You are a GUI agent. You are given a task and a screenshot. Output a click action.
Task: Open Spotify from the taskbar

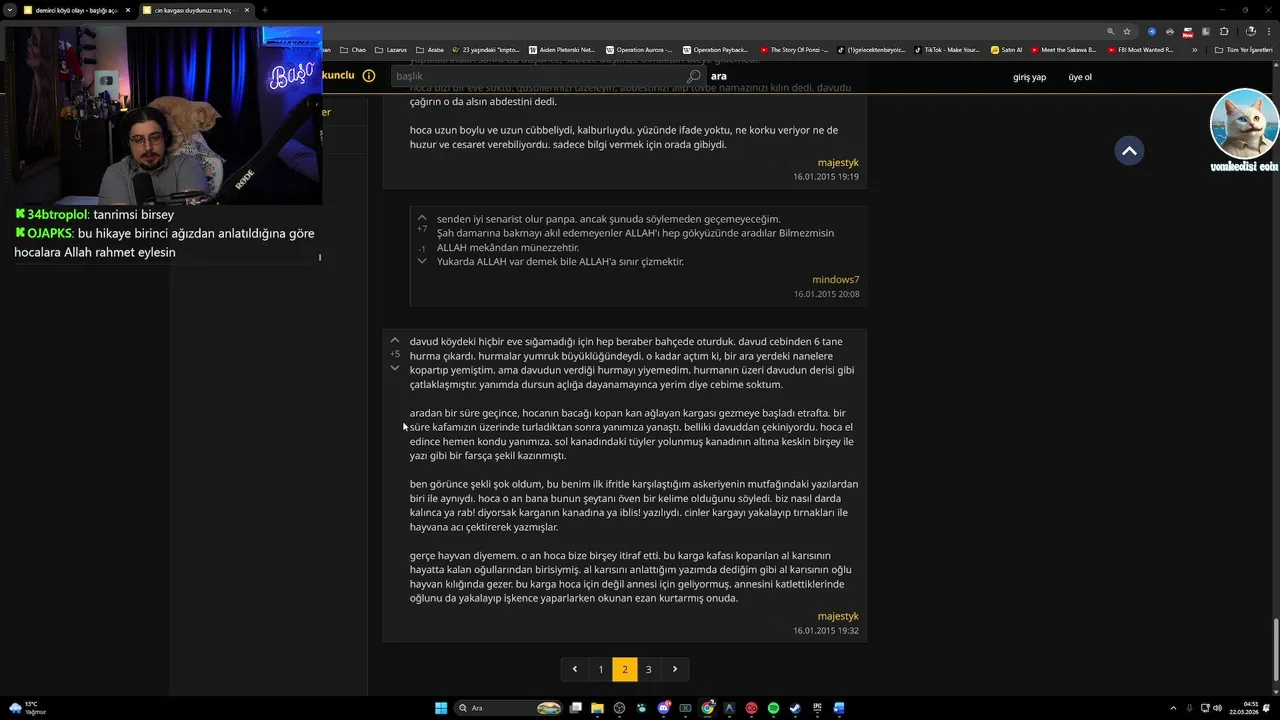773,708
